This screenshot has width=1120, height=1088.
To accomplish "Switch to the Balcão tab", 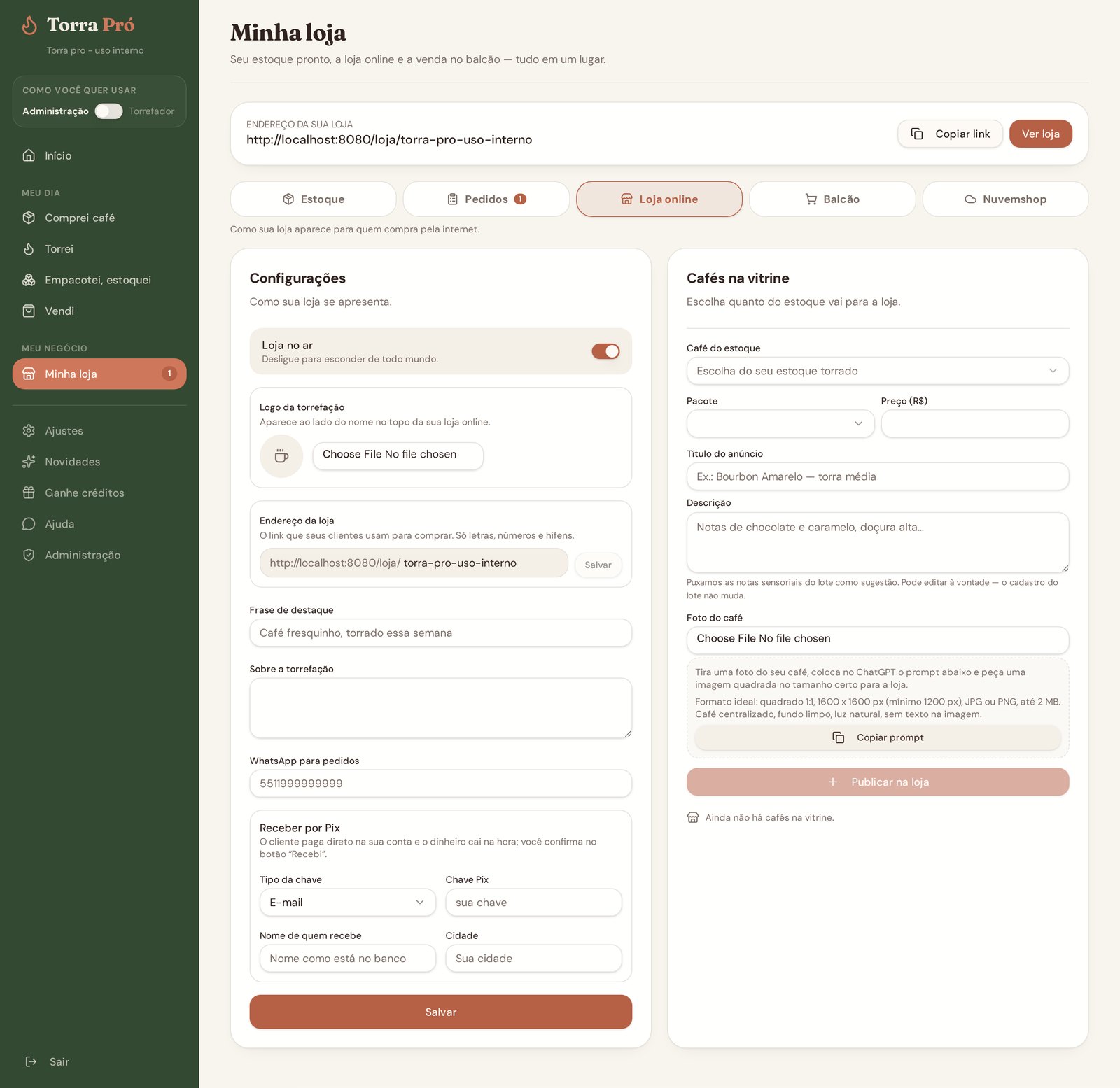I will point(832,199).
